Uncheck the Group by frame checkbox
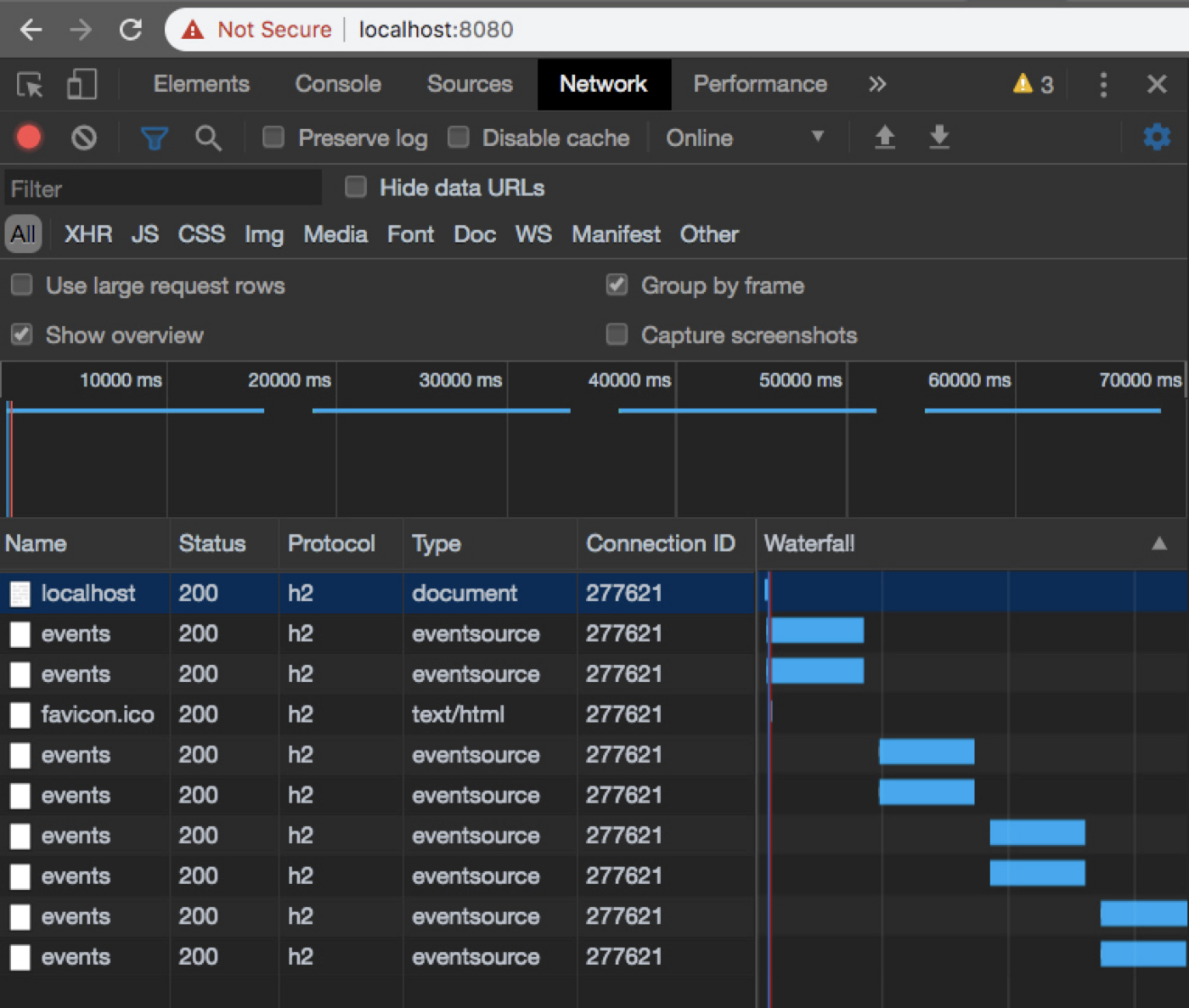This screenshot has width=1189, height=1008. click(x=617, y=285)
